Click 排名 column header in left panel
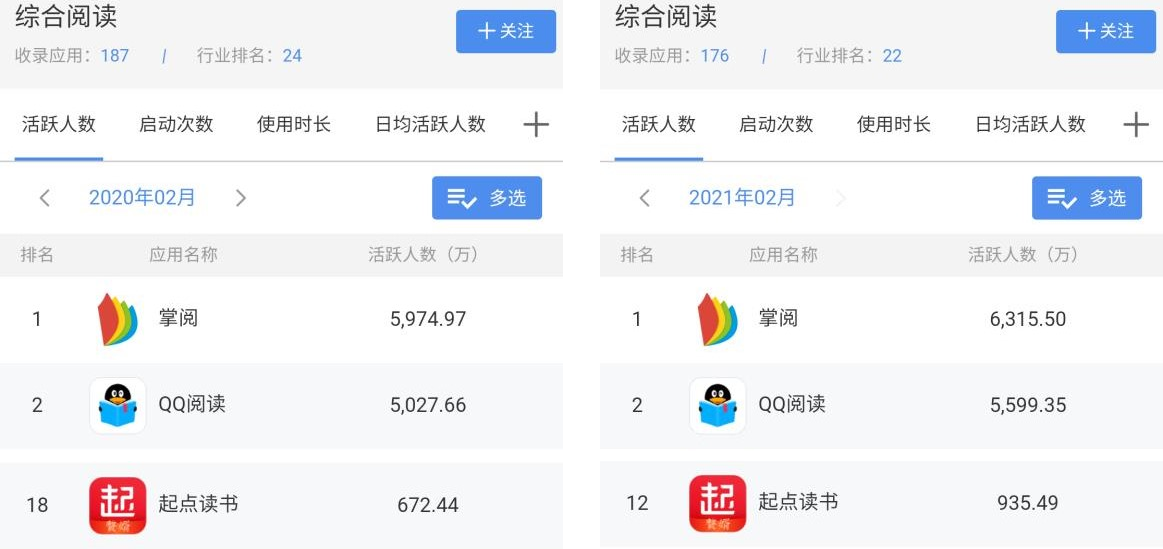 pos(37,255)
